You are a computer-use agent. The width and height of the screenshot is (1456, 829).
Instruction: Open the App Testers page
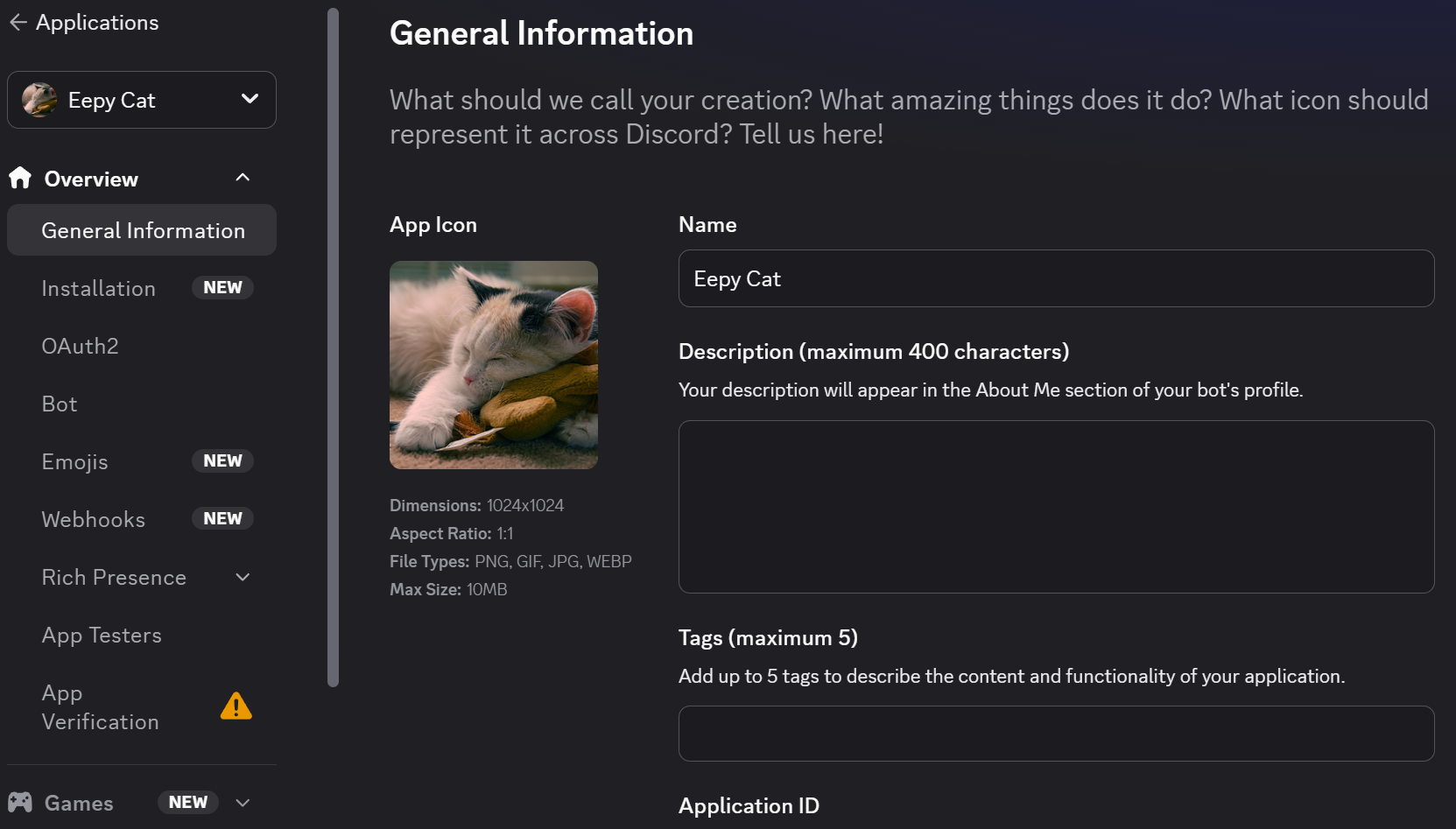(x=102, y=635)
